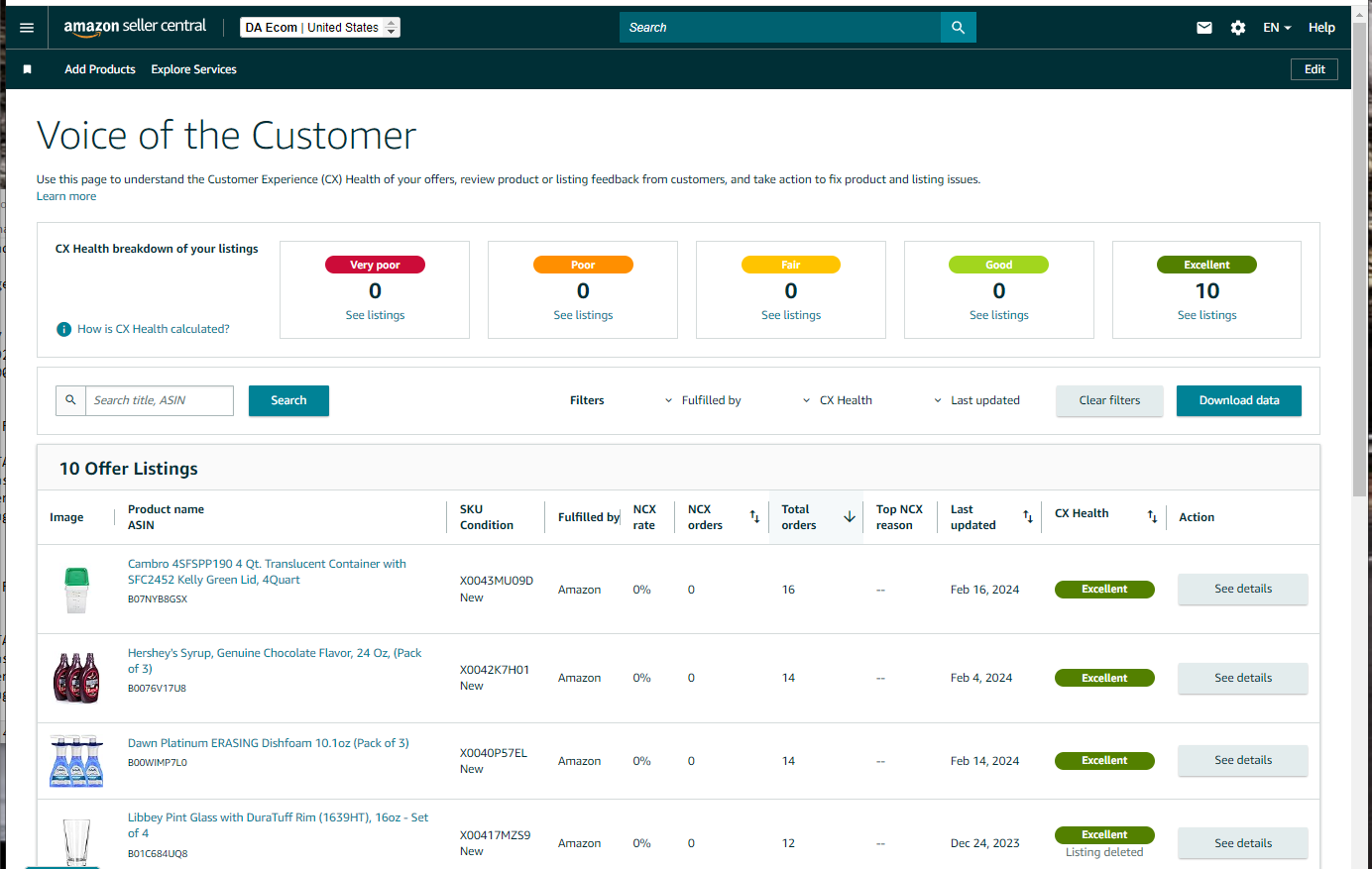See details for Hershey's Syrup listing

pos(1243,678)
